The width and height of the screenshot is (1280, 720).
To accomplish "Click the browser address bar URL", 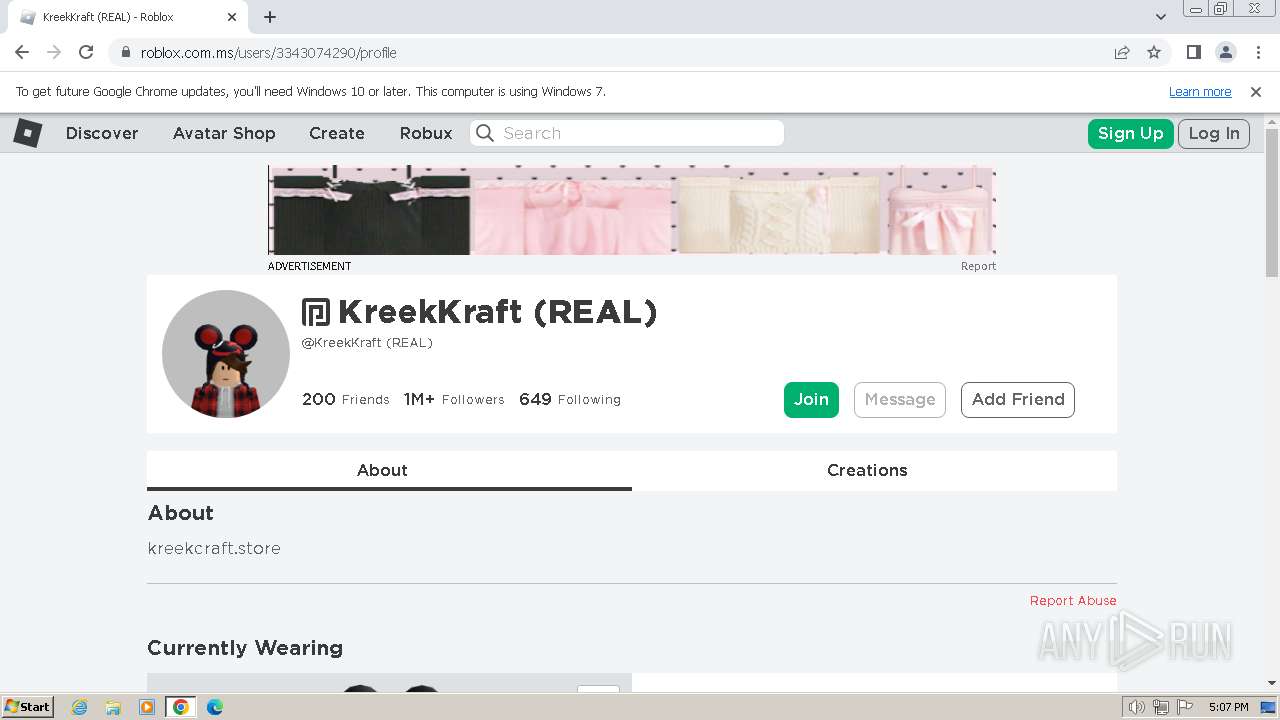I will [269, 53].
